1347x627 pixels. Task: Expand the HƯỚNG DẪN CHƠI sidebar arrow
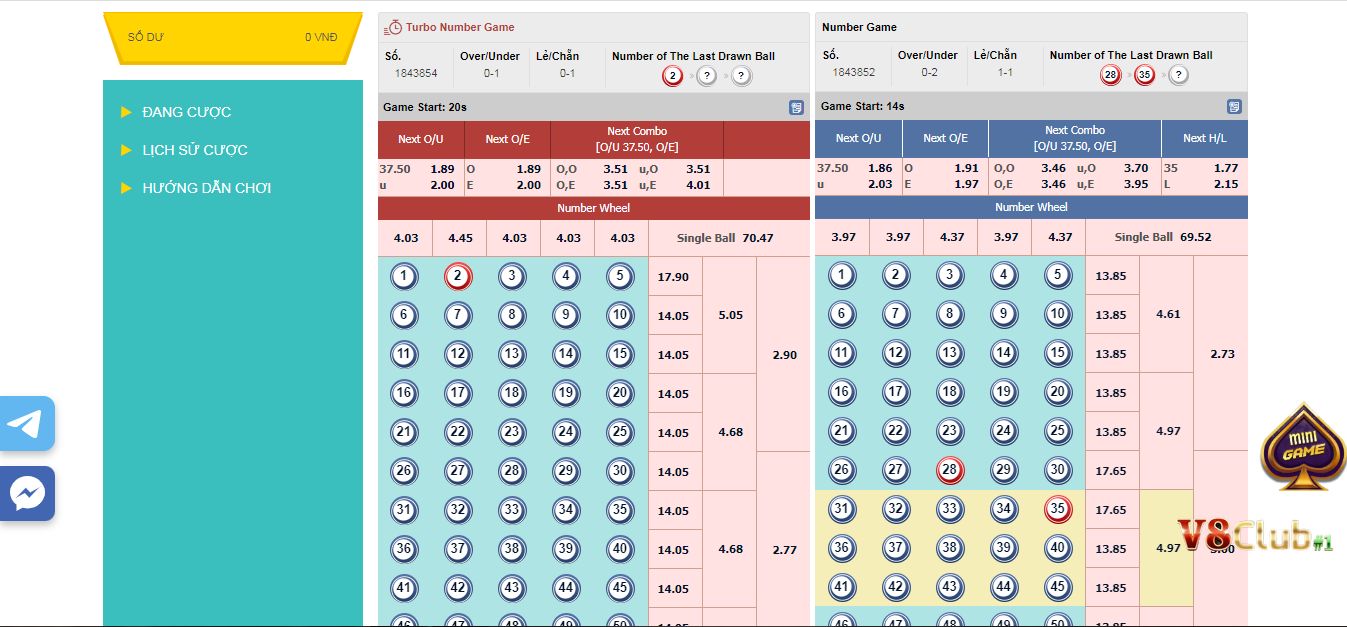(127, 188)
